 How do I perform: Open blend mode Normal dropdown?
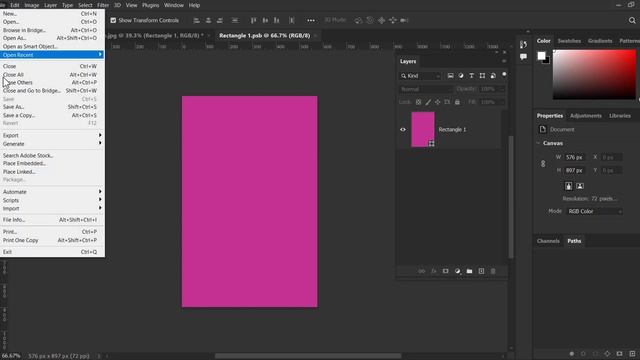pos(425,89)
